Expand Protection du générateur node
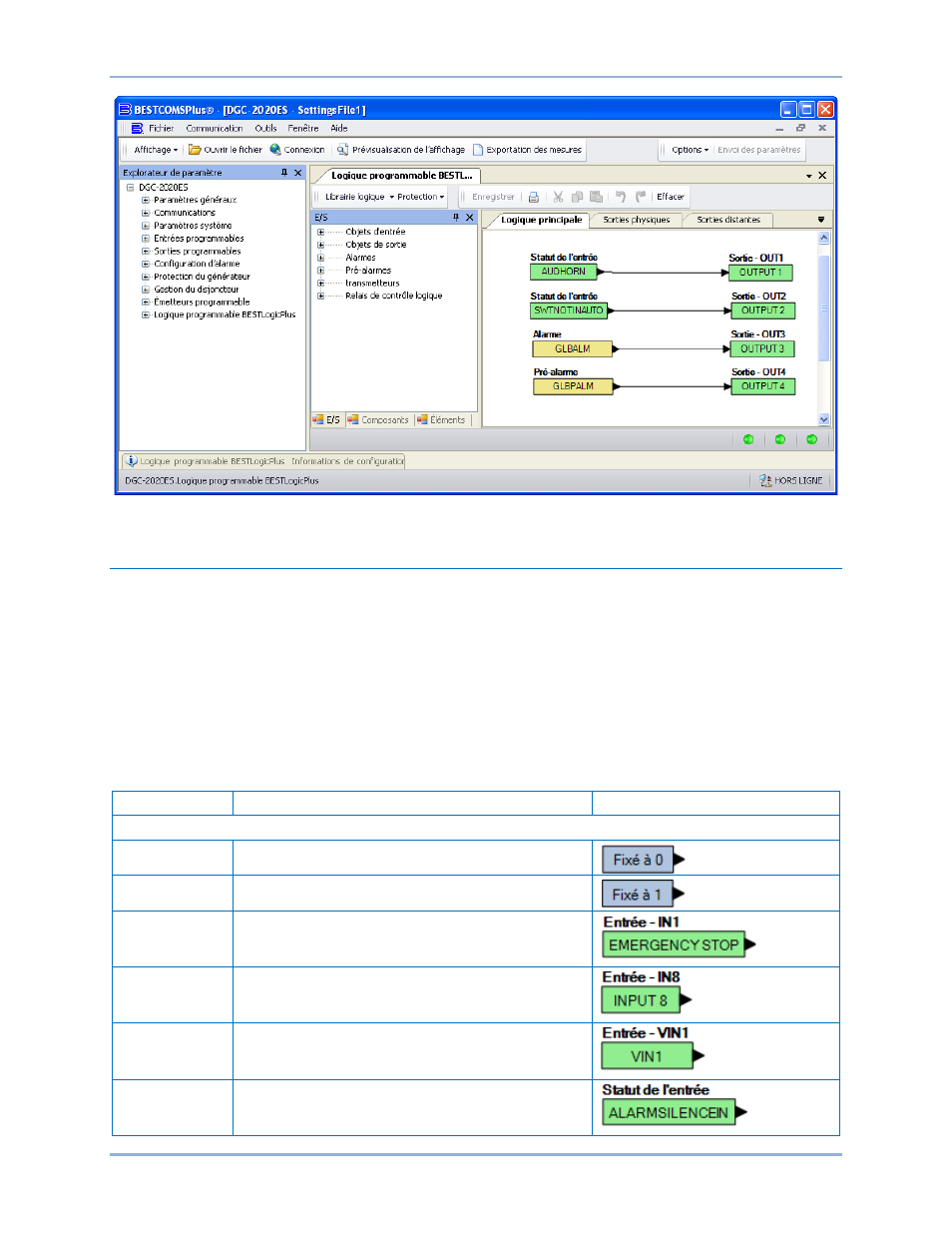This screenshot has width=952, height=1233. pos(146,277)
